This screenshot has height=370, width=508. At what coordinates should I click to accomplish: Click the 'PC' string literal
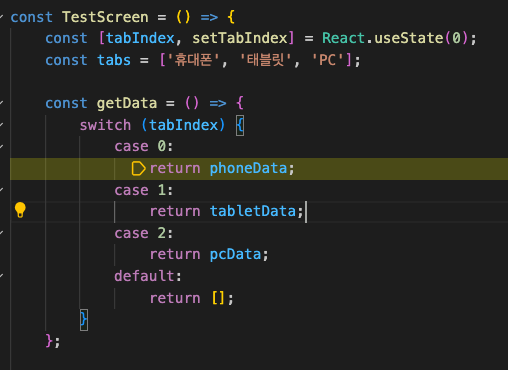click(x=327, y=60)
